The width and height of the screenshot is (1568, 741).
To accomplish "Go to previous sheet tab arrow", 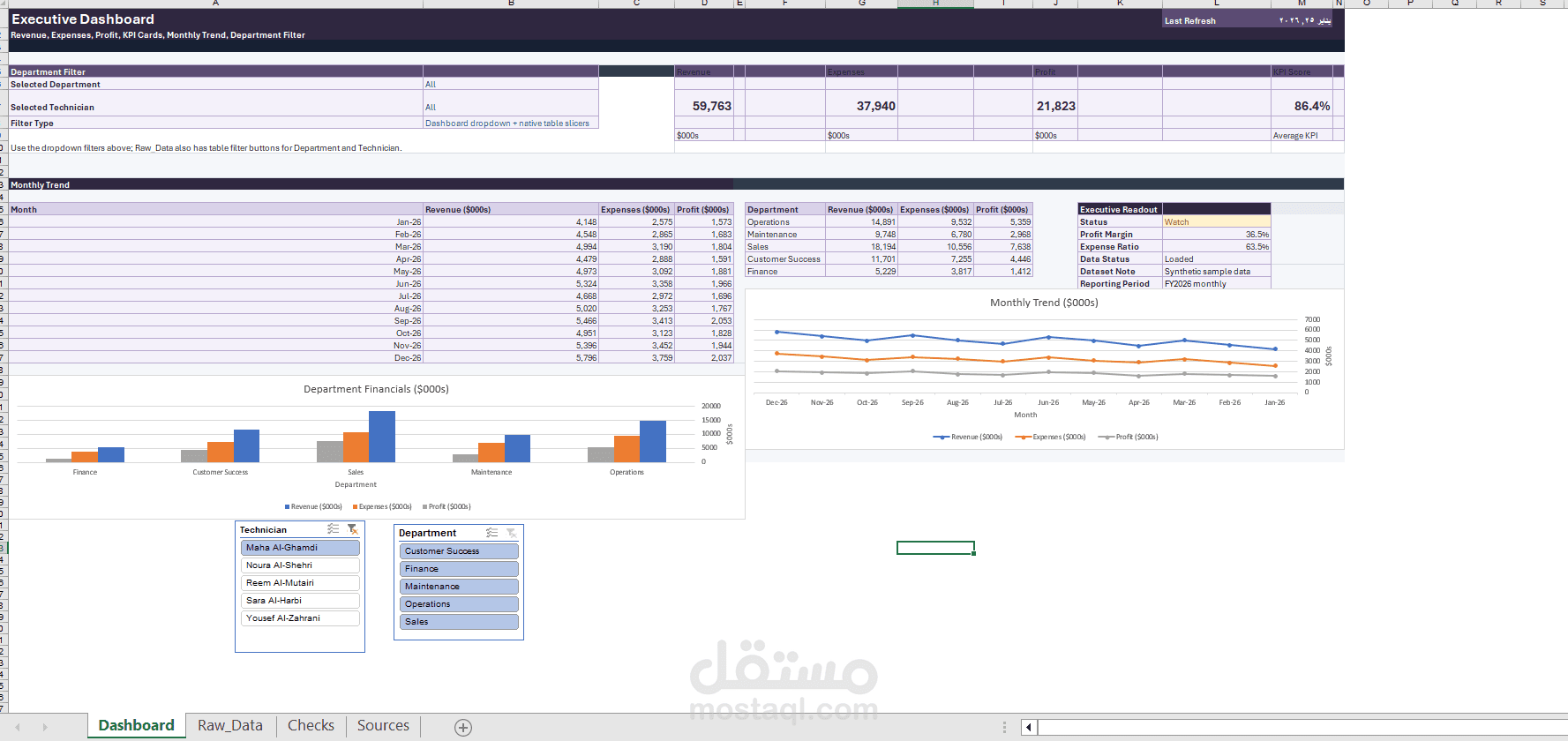I will (17, 727).
